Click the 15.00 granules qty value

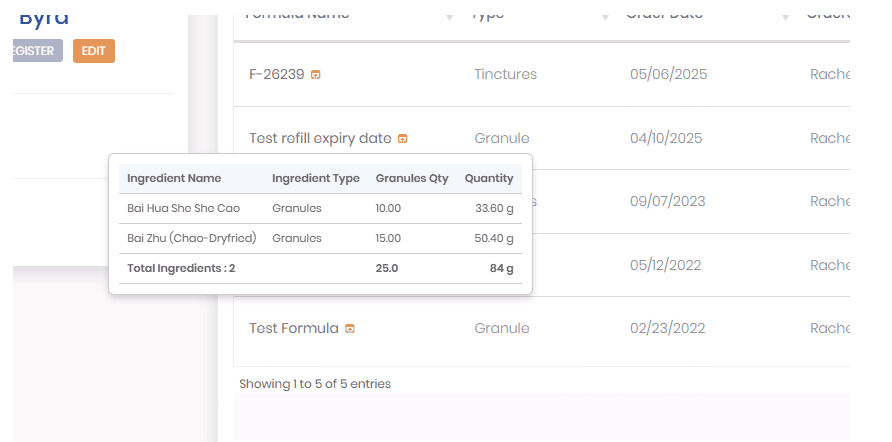[388, 238]
